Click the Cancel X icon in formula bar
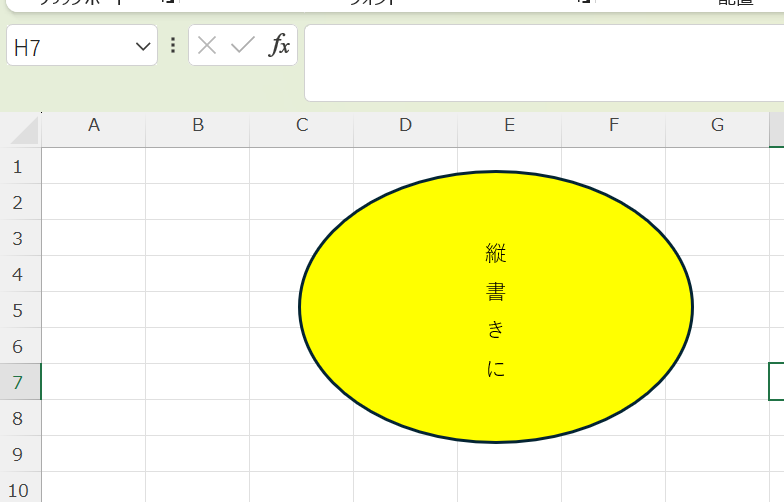Image resolution: width=784 pixels, height=502 pixels. coord(207,46)
